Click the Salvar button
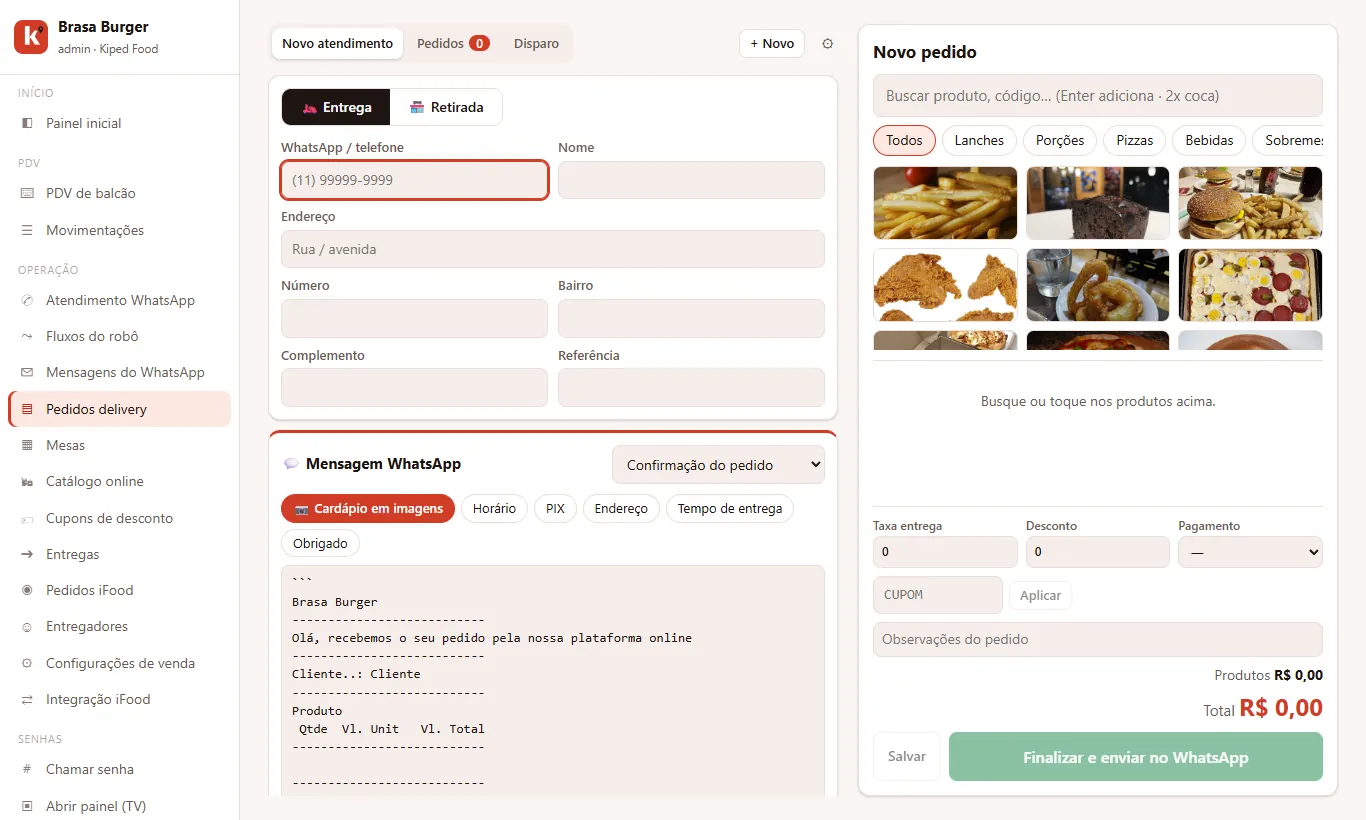1366x820 pixels. [906, 757]
